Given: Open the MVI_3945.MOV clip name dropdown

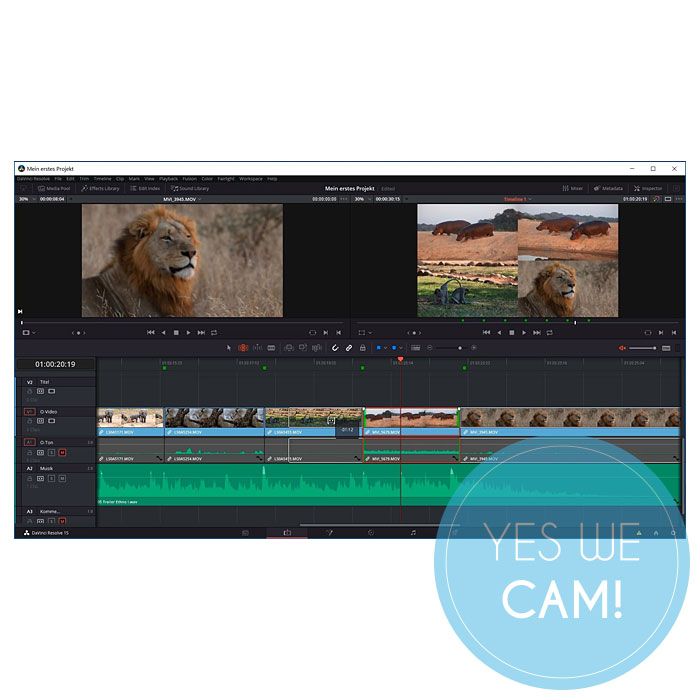Looking at the screenshot, I should pos(183,199).
